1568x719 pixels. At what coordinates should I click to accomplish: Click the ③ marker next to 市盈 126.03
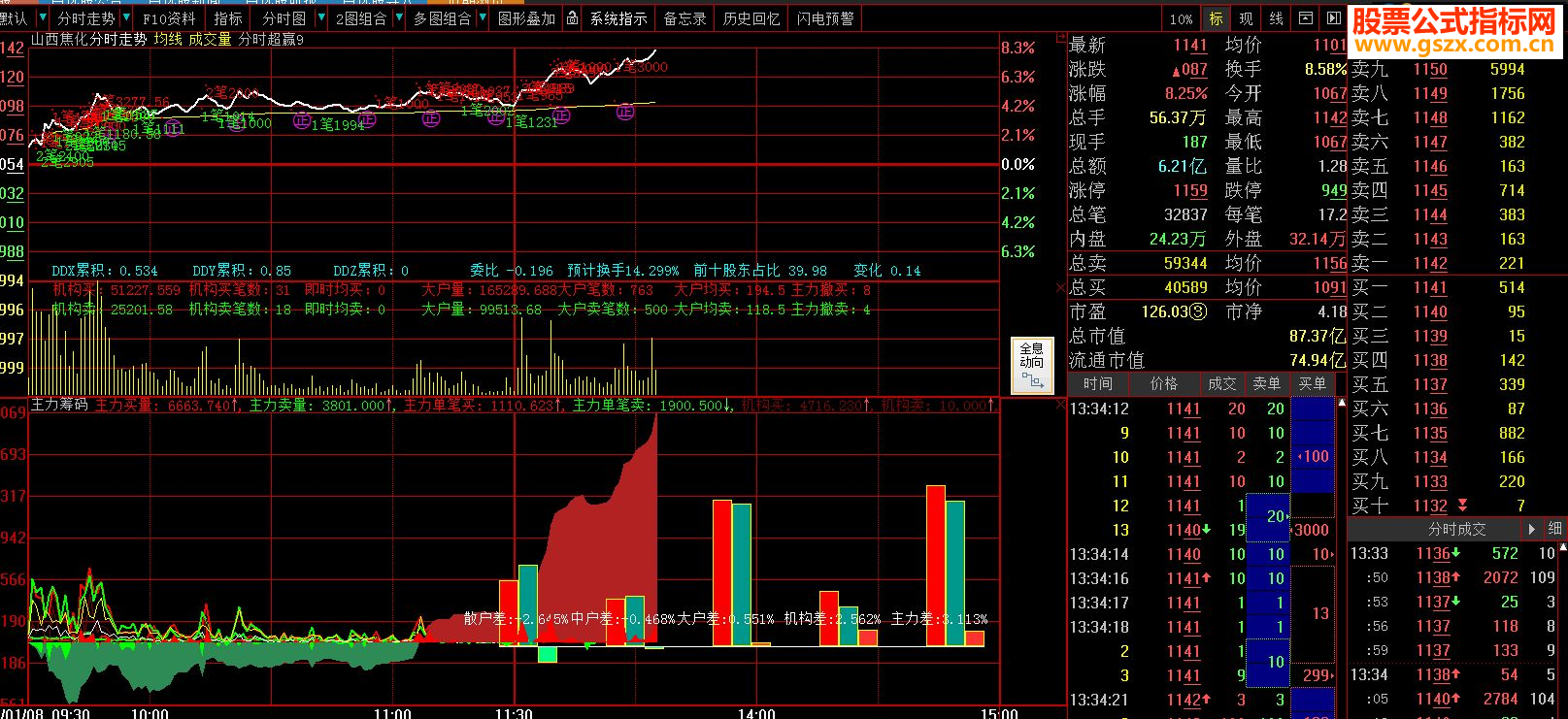pyautogui.click(x=1198, y=311)
